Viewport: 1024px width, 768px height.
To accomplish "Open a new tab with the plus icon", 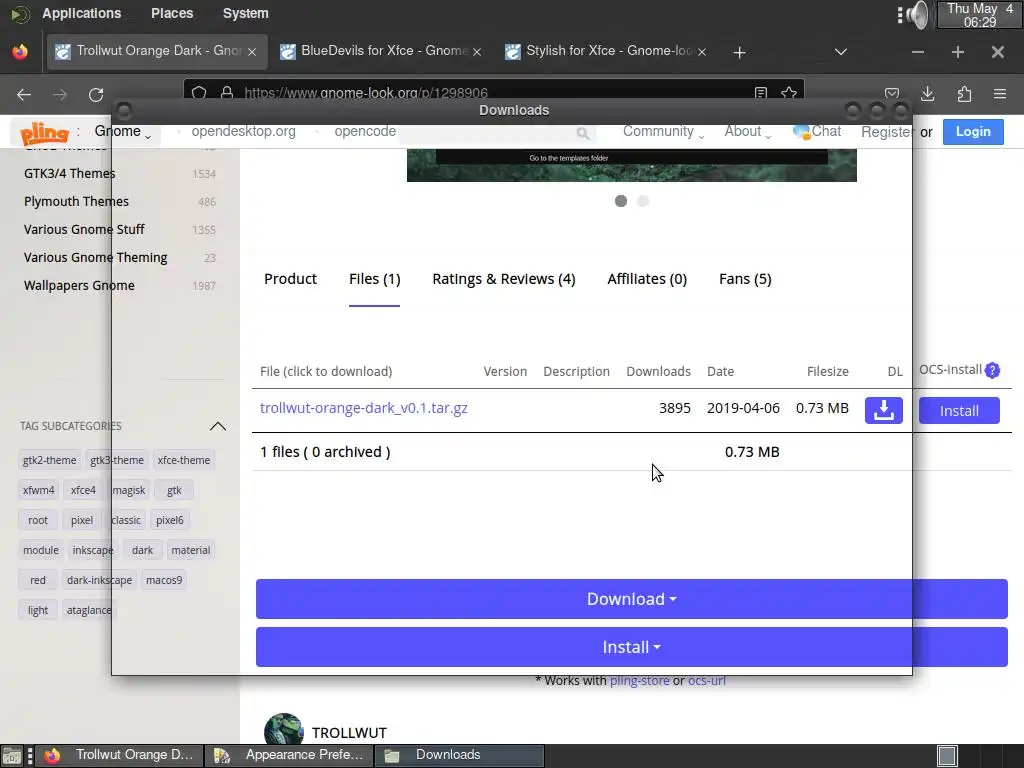I will pos(739,52).
